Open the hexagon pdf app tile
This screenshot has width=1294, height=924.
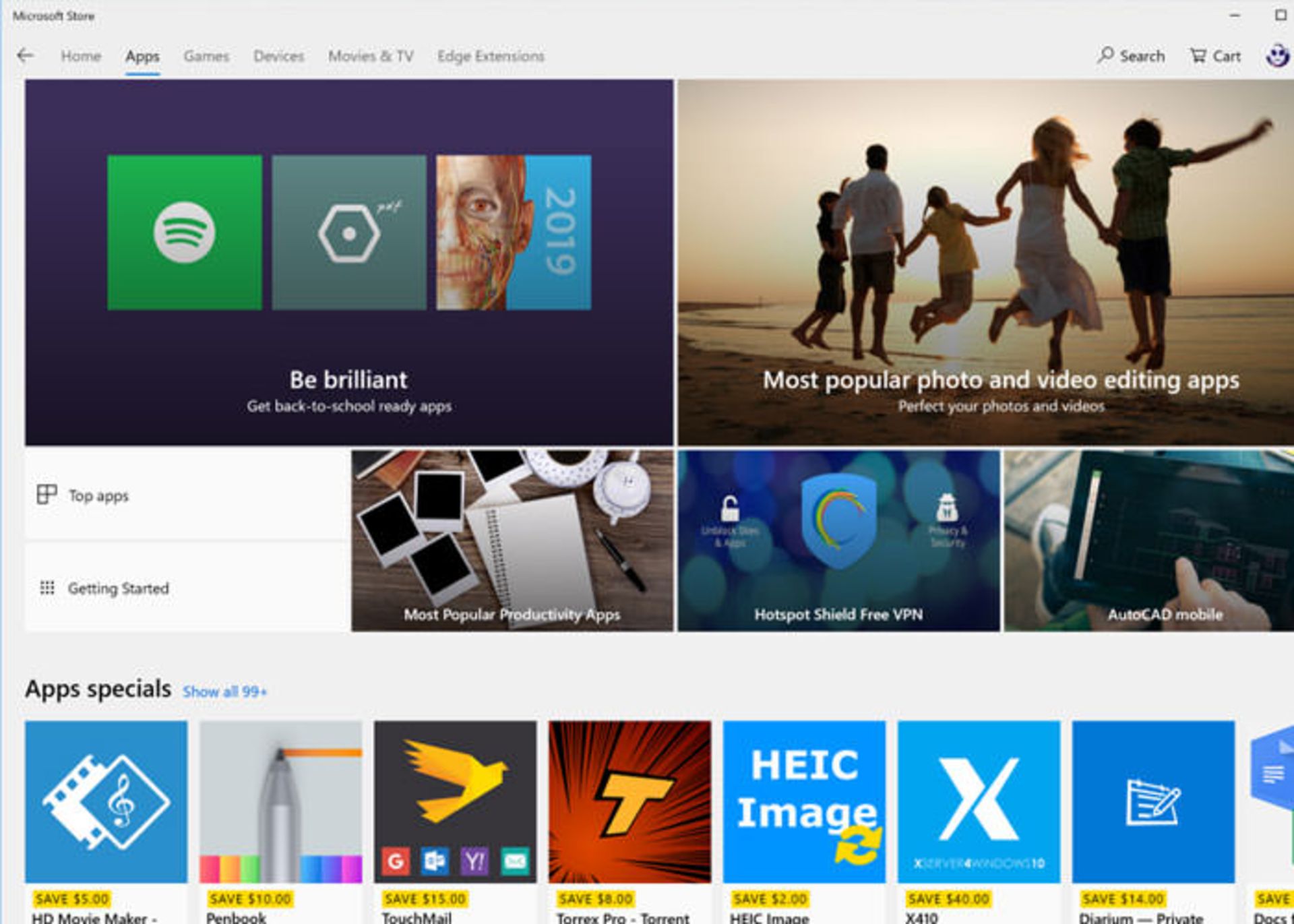349,233
